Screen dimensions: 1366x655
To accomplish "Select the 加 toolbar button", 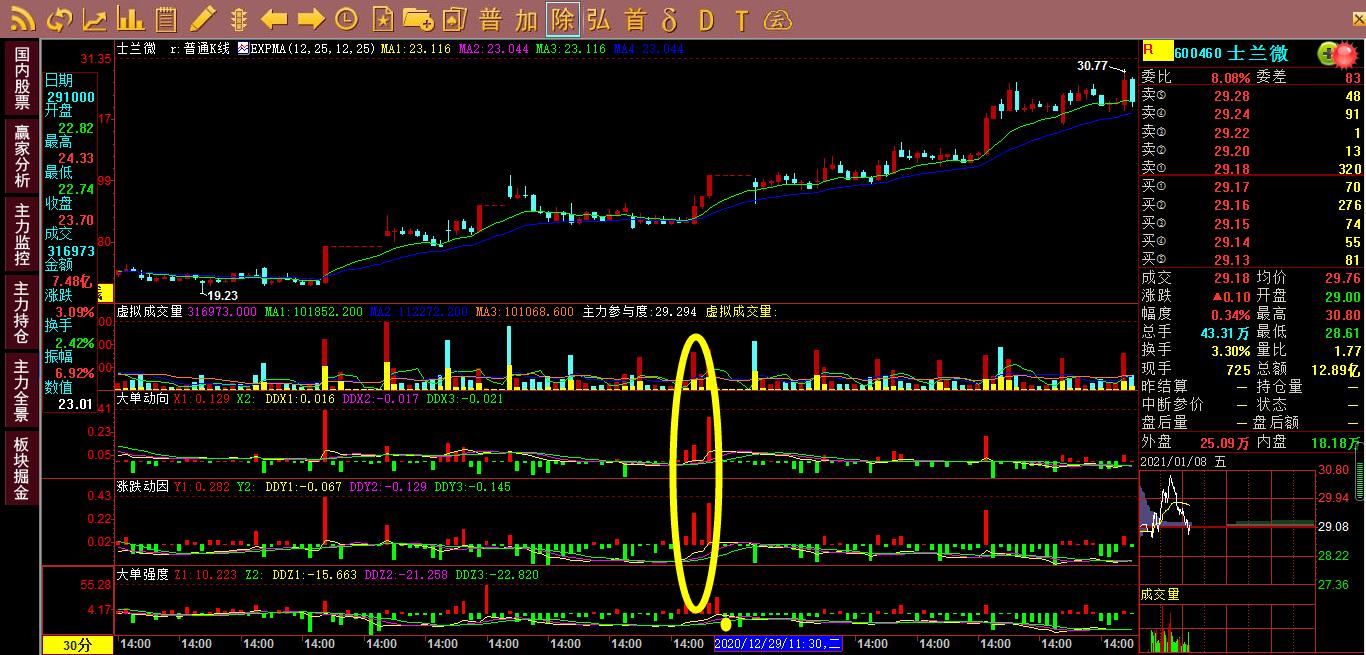I will click(x=526, y=18).
